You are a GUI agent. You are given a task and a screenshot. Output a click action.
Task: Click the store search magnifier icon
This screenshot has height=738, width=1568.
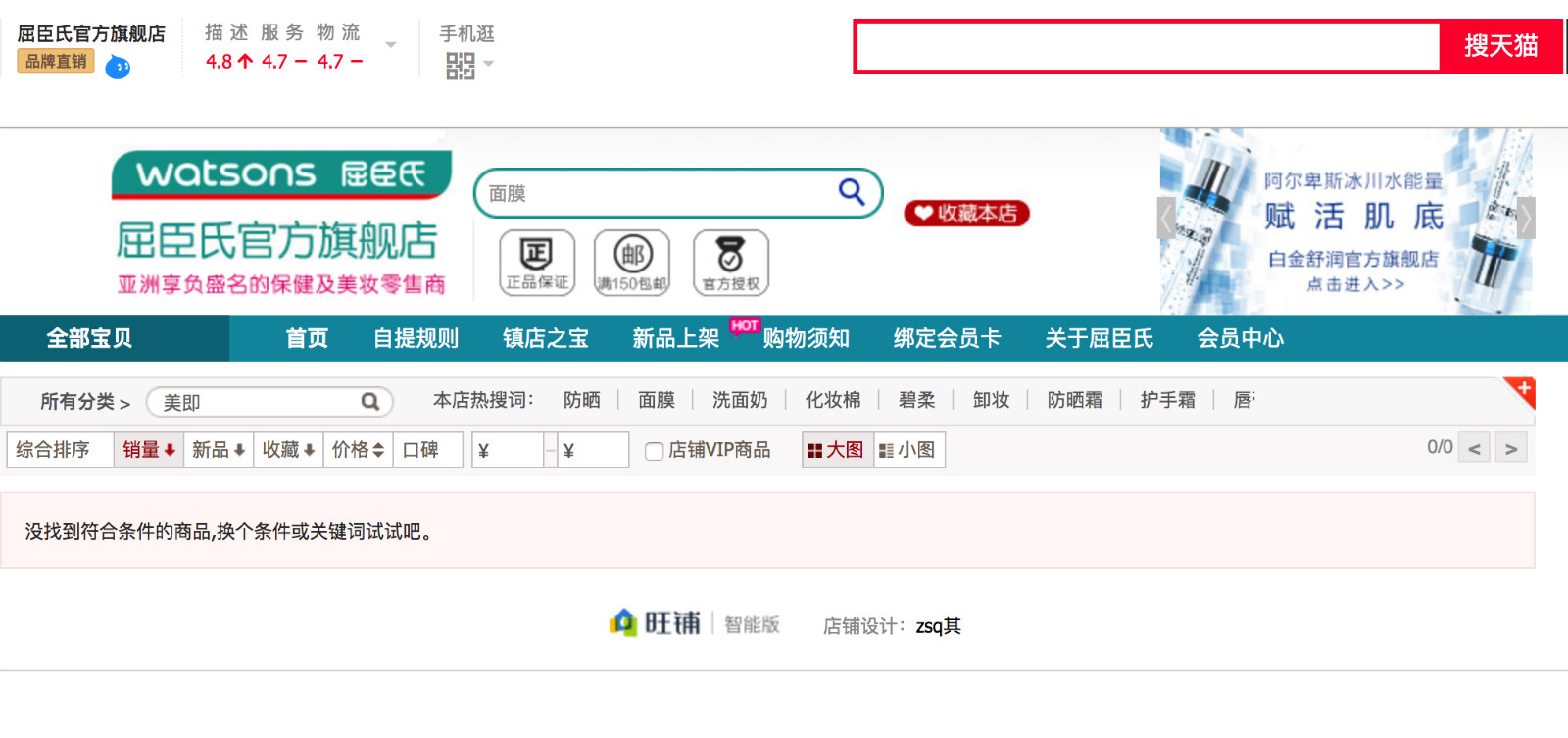click(x=852, y=191)
